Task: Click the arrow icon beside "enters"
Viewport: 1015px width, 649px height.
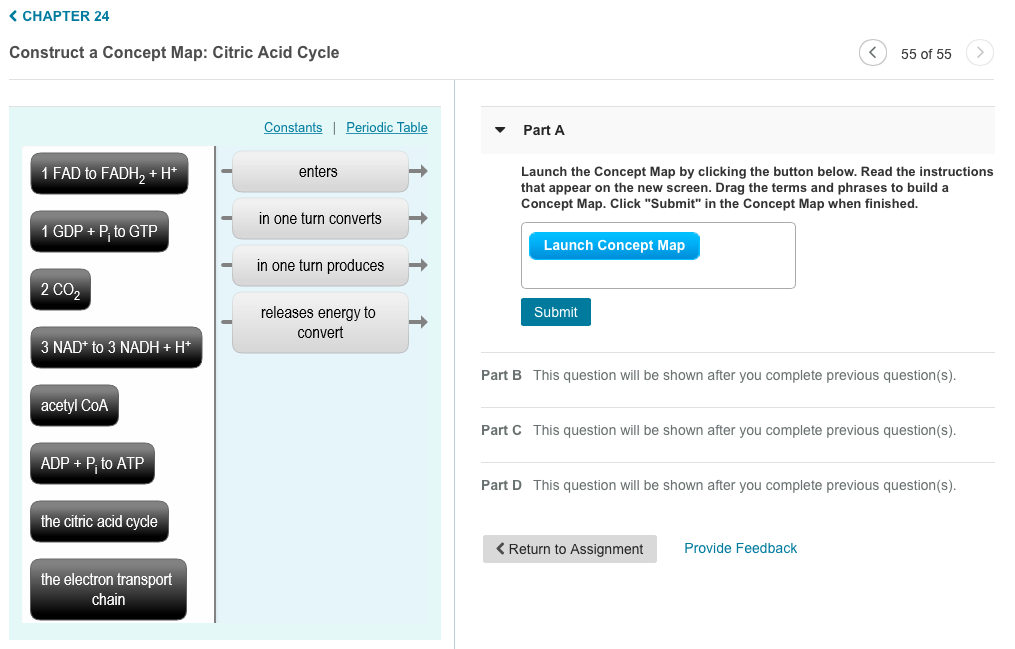Action: pos(419,171)
